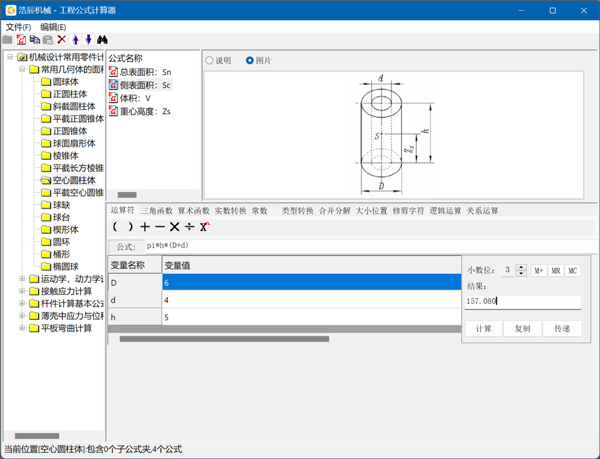This screenshot has height=459, width=600.
Task: Insert the right parenthesis operator
Action: tap(130, 227)
